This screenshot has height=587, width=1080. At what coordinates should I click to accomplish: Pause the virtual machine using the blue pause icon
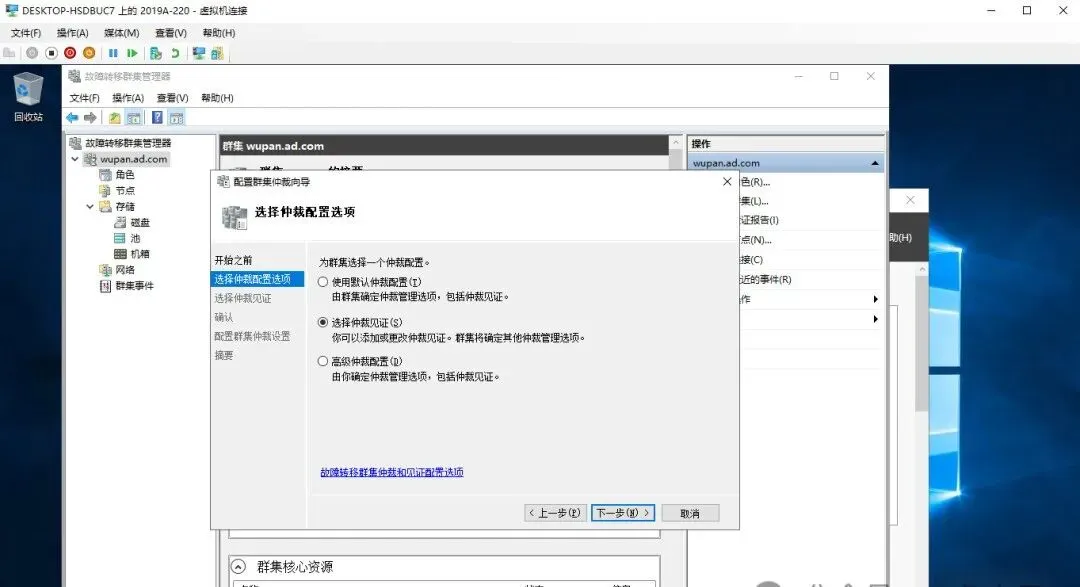[x=113, y=52]
